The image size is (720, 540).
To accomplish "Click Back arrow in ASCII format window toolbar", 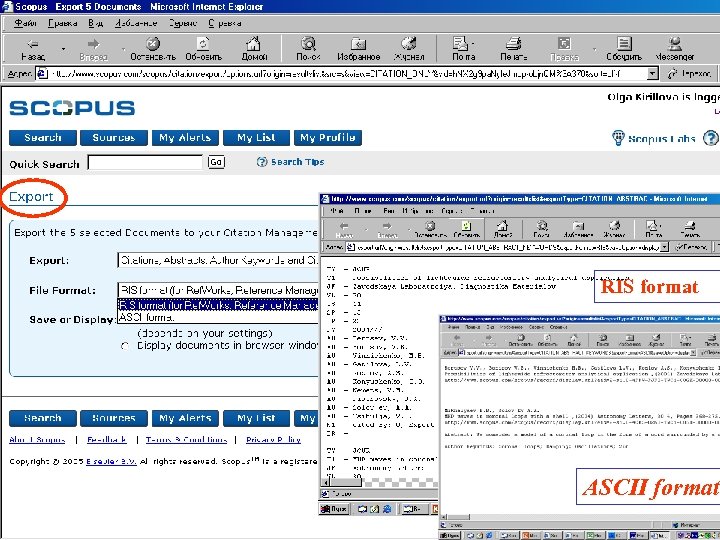I will [x=457, y=340].
